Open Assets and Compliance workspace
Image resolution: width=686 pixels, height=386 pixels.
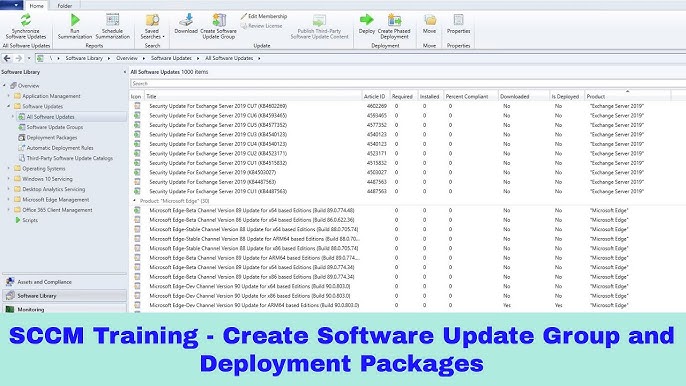(64, 282)
